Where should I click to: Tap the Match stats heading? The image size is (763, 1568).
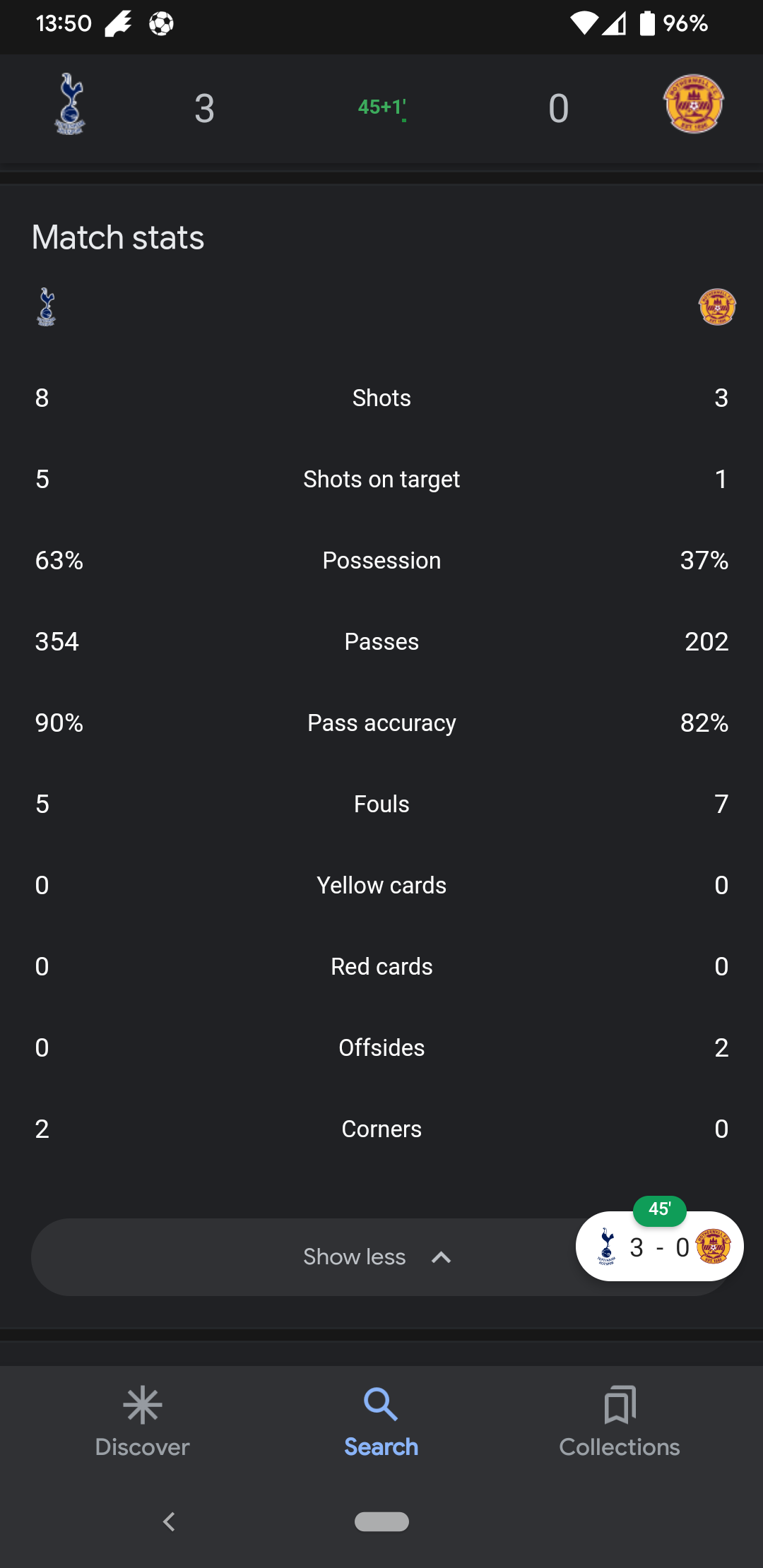118,237
